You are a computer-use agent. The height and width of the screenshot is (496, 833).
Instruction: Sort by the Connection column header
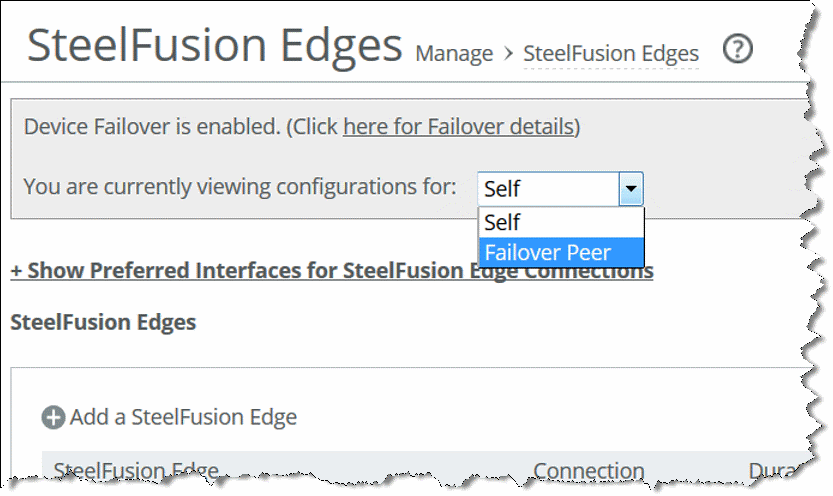point(589,471)
